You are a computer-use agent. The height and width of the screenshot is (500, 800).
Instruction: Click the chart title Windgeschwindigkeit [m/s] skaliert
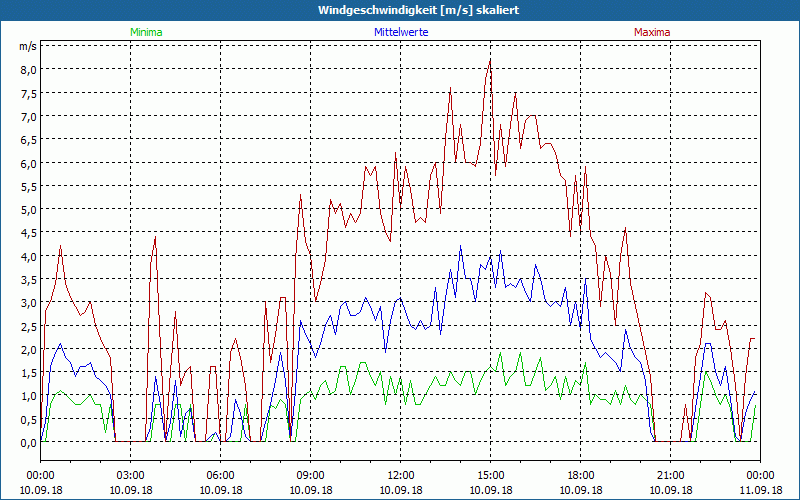click(418, 10)
